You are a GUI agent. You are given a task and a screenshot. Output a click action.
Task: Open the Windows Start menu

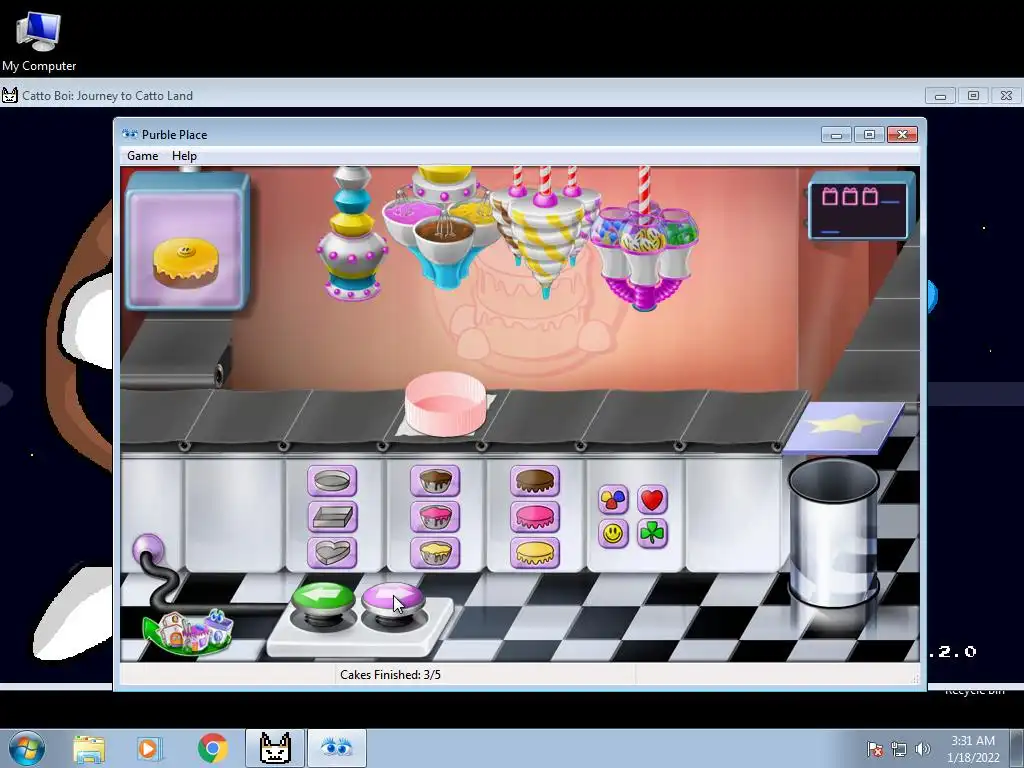point(27,748)
